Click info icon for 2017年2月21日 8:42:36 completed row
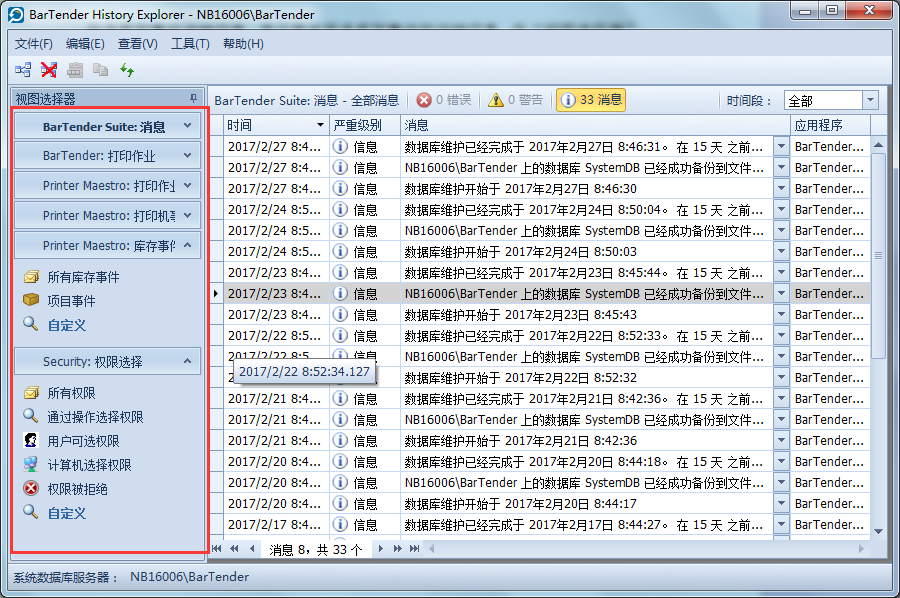 tap(340, 398)
